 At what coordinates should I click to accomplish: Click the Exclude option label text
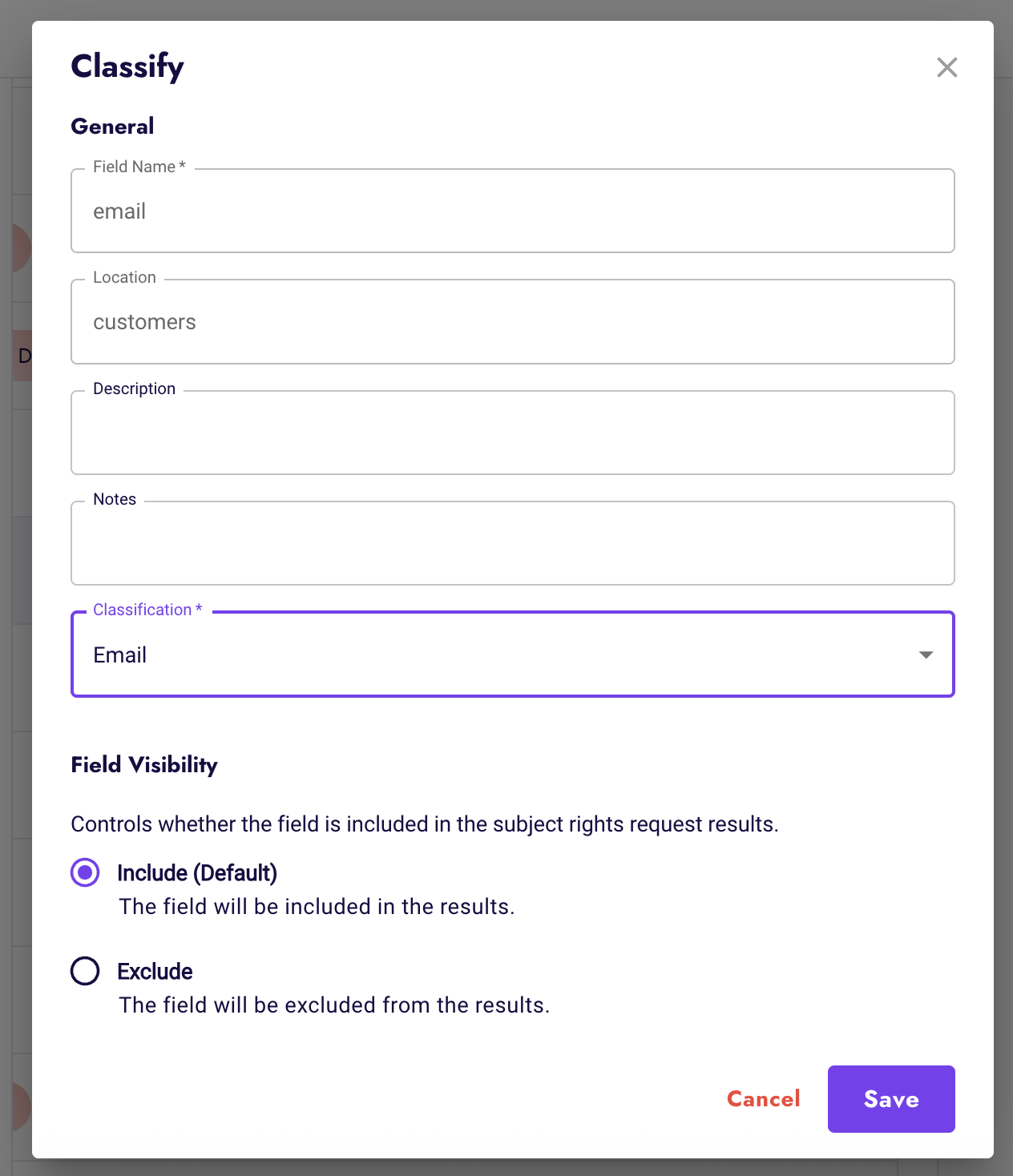(x=155, y=971)
